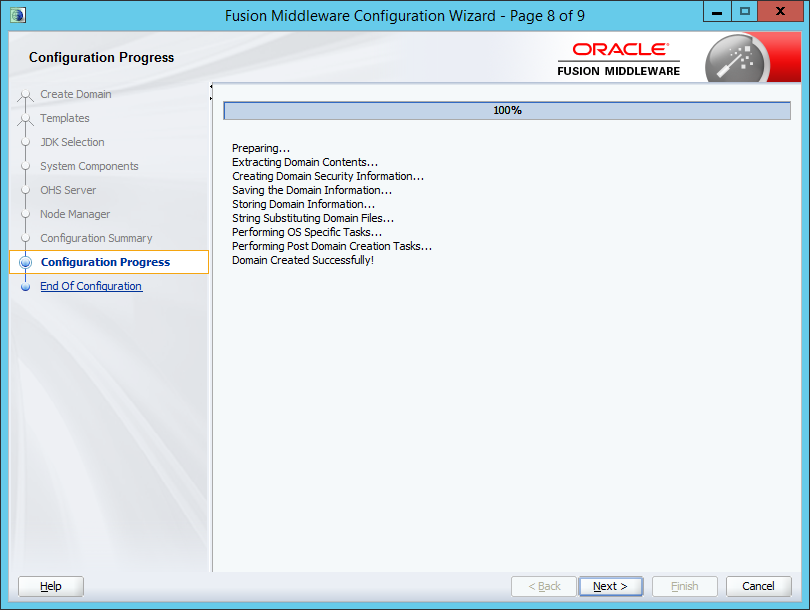
Task: Select the Configuration Summary step
Action: [x=96, y=238]
